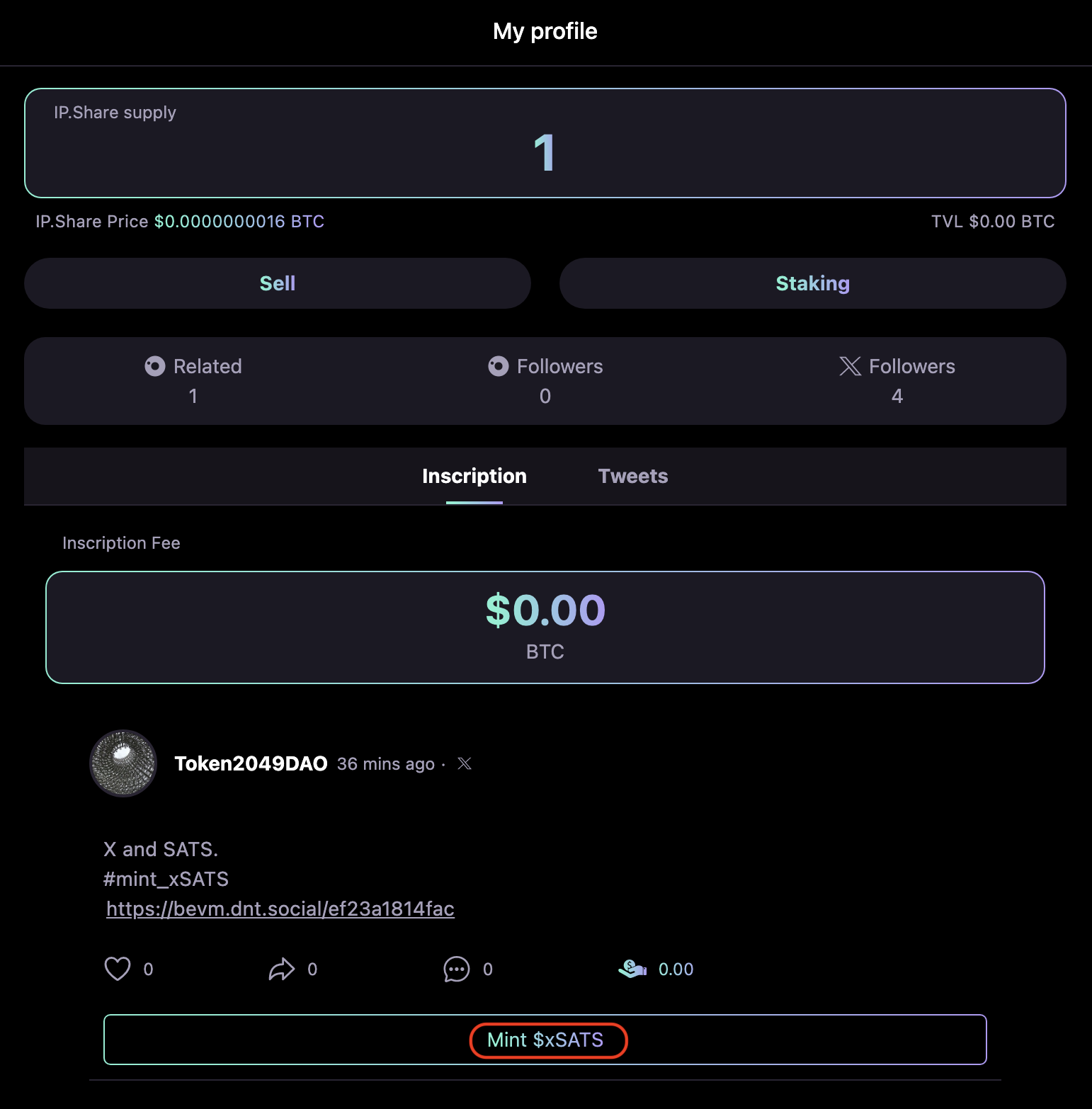This screenshot has width=1092, height=1109.
Task: Click the tip hand-coin icon
Action: click(x=632, y=968)
